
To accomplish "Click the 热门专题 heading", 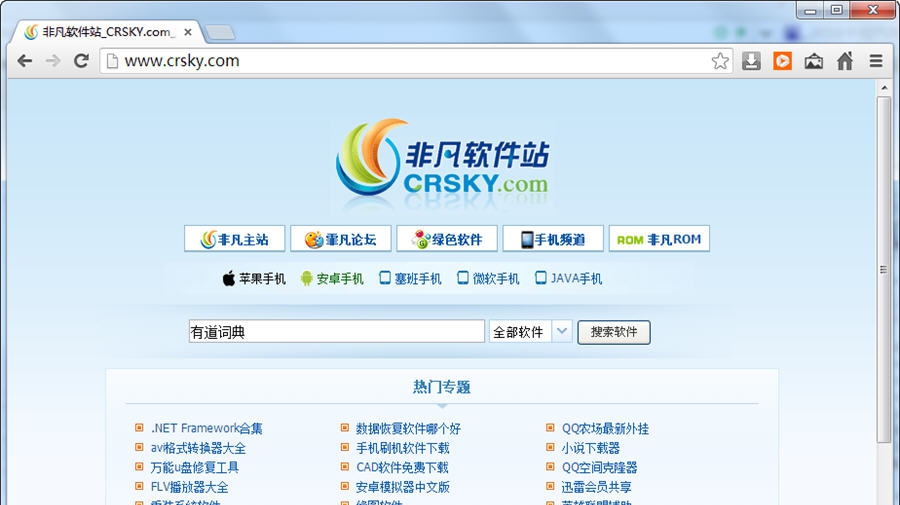I will [442, 387].
